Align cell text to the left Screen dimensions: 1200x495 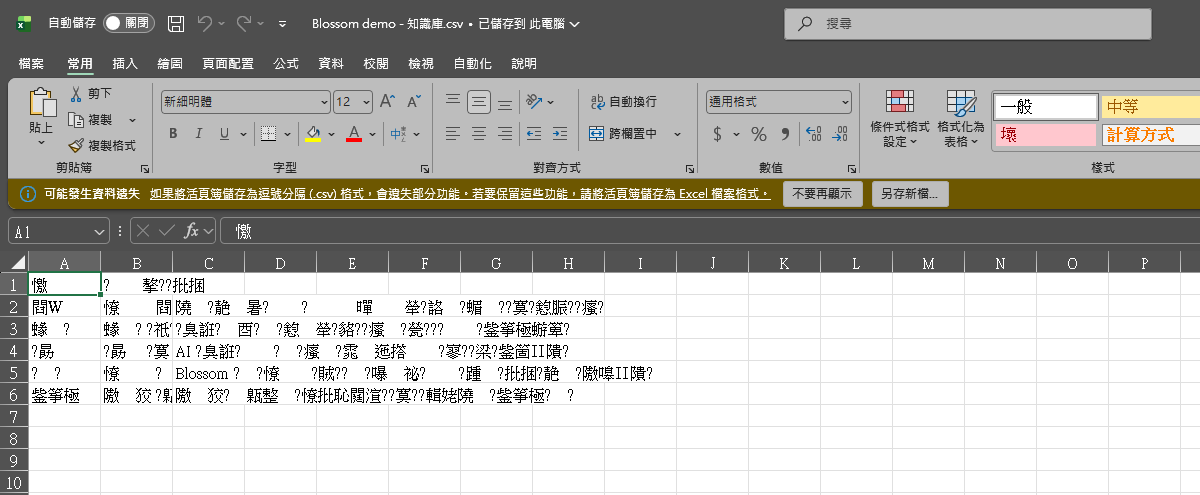[452, 133]
